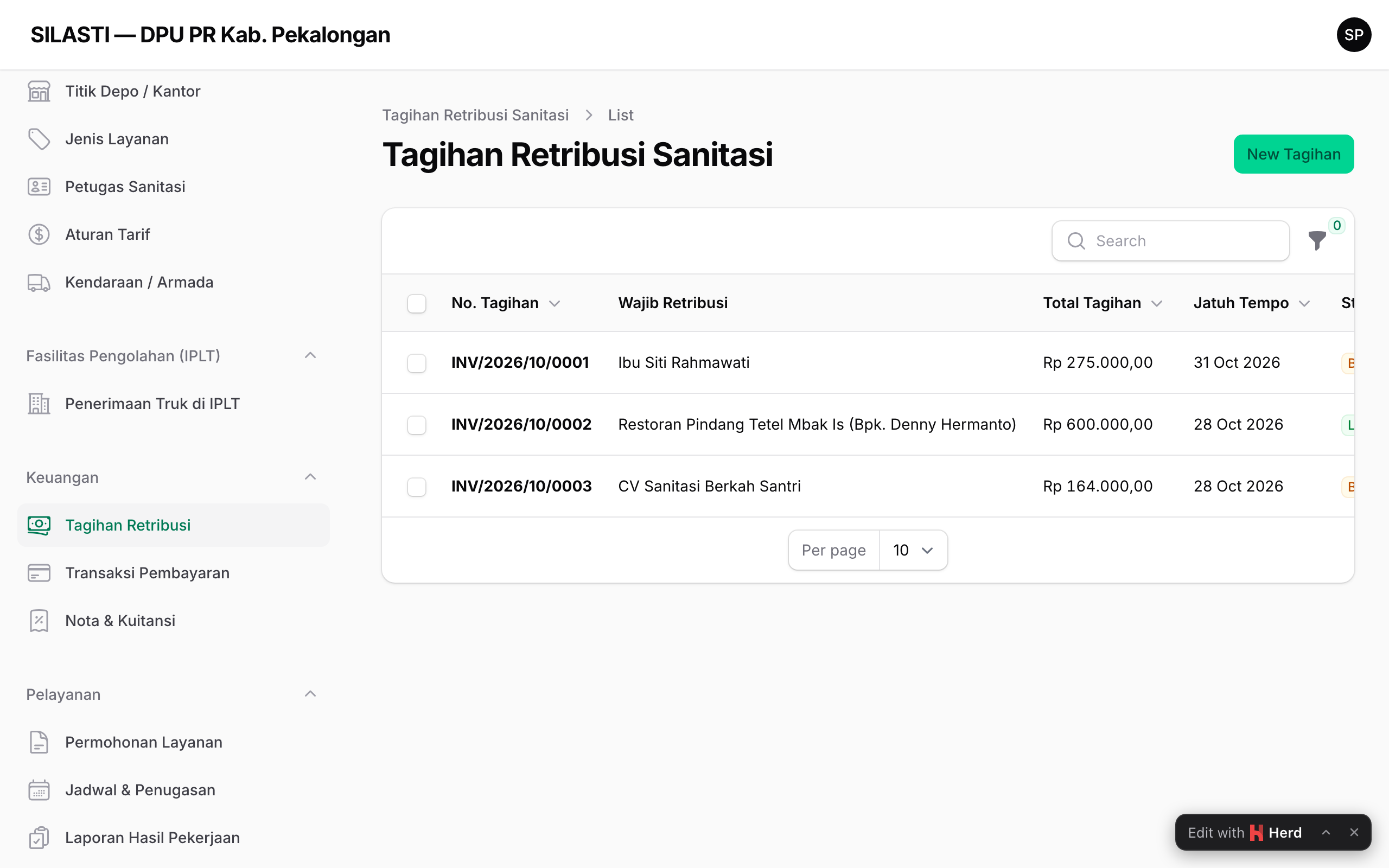Collapse the Fasilitas Pengolahan (IPLT) group
The height and width of the screenshot is (868, 1389).
tap(310, 355)
